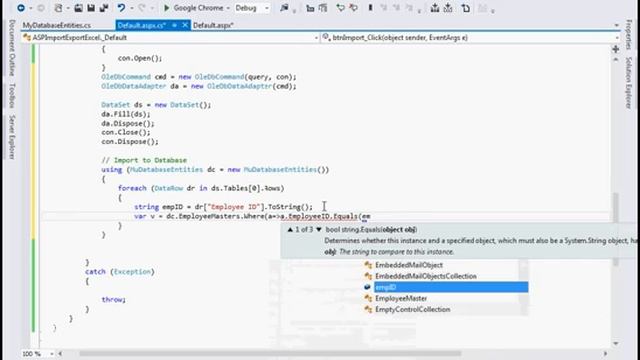Click the horizontal editor scrollbar thumb
This screenshot has height=360, width=640.
click(x=270, y=353)
